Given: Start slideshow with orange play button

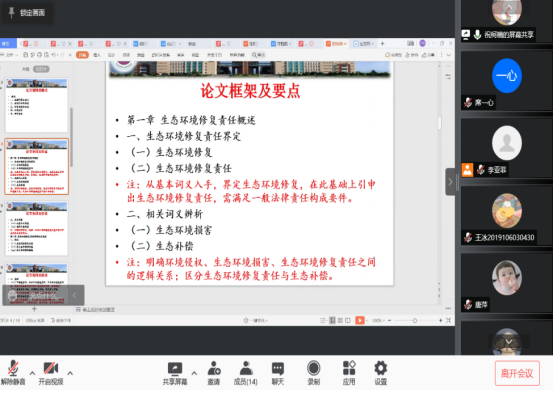Looking at the screenshot, I should (x=360, y=320).
